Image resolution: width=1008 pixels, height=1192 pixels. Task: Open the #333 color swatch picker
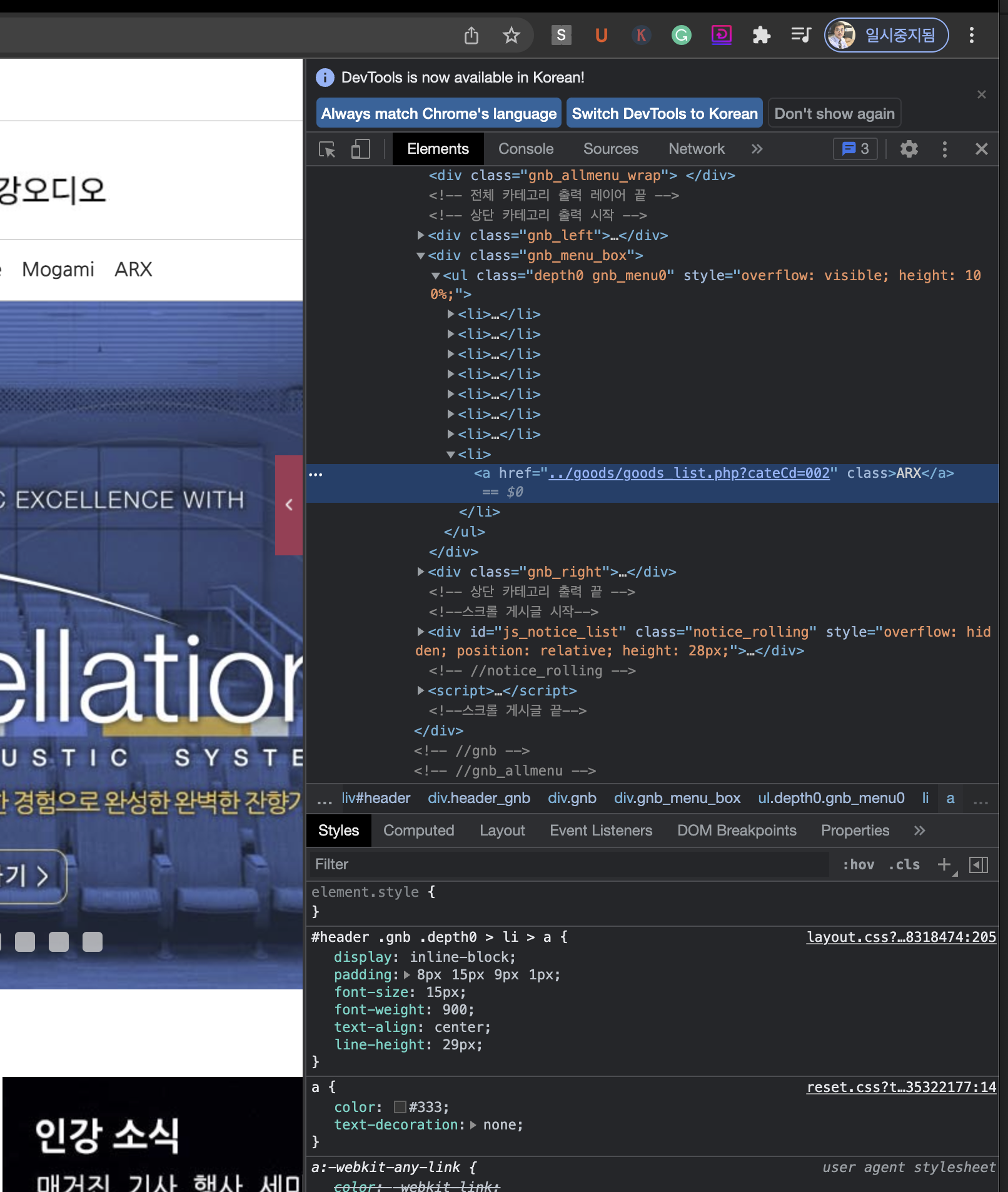coord(400,1107)
